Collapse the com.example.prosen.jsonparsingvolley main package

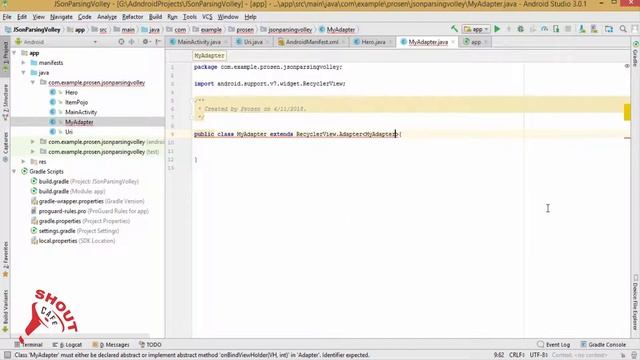point(33,82)
